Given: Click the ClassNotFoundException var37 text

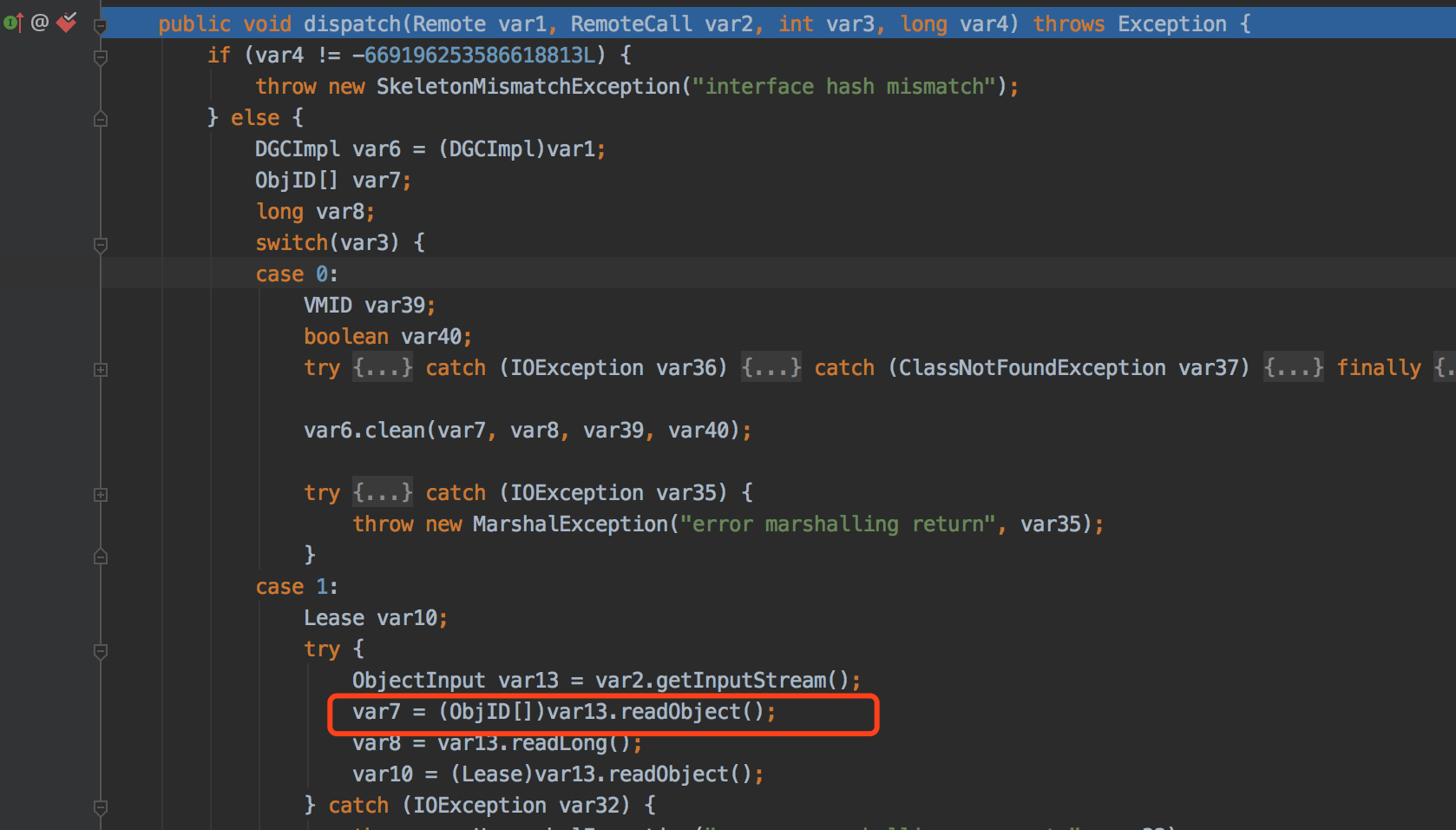Looking at the screenshot, I should click(1069, 367).
